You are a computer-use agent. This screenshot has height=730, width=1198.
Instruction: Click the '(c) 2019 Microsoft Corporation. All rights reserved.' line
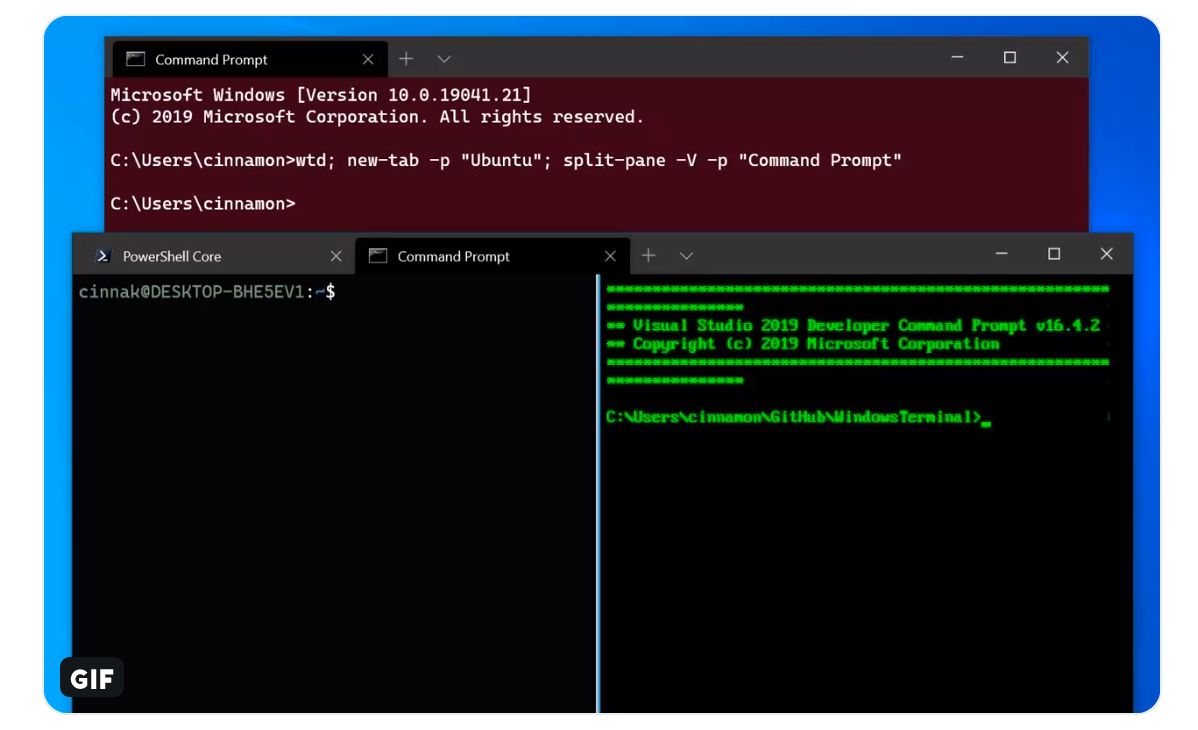pyautogui.click(x=377, y=117)
